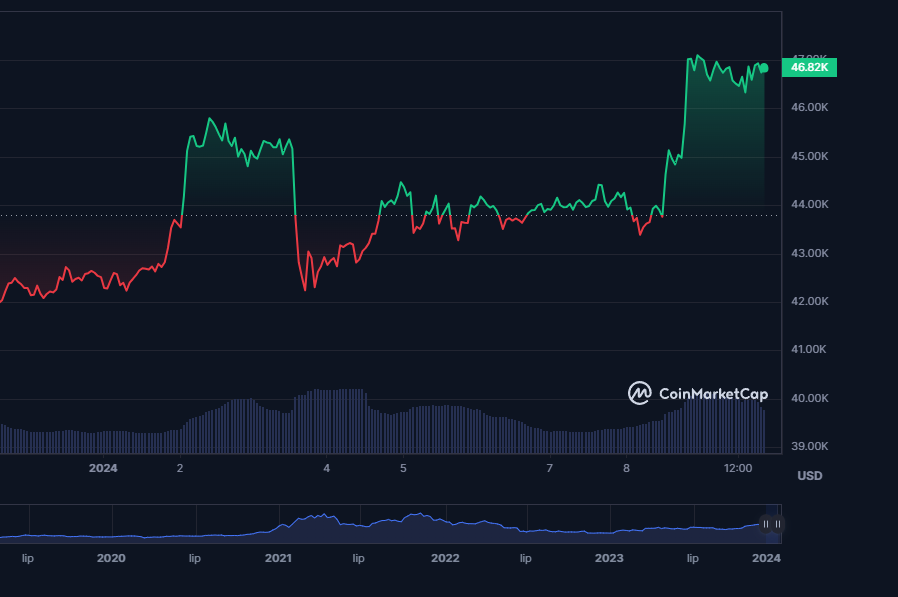Click the green 46.82K current price tag

(x=809, y=67)
